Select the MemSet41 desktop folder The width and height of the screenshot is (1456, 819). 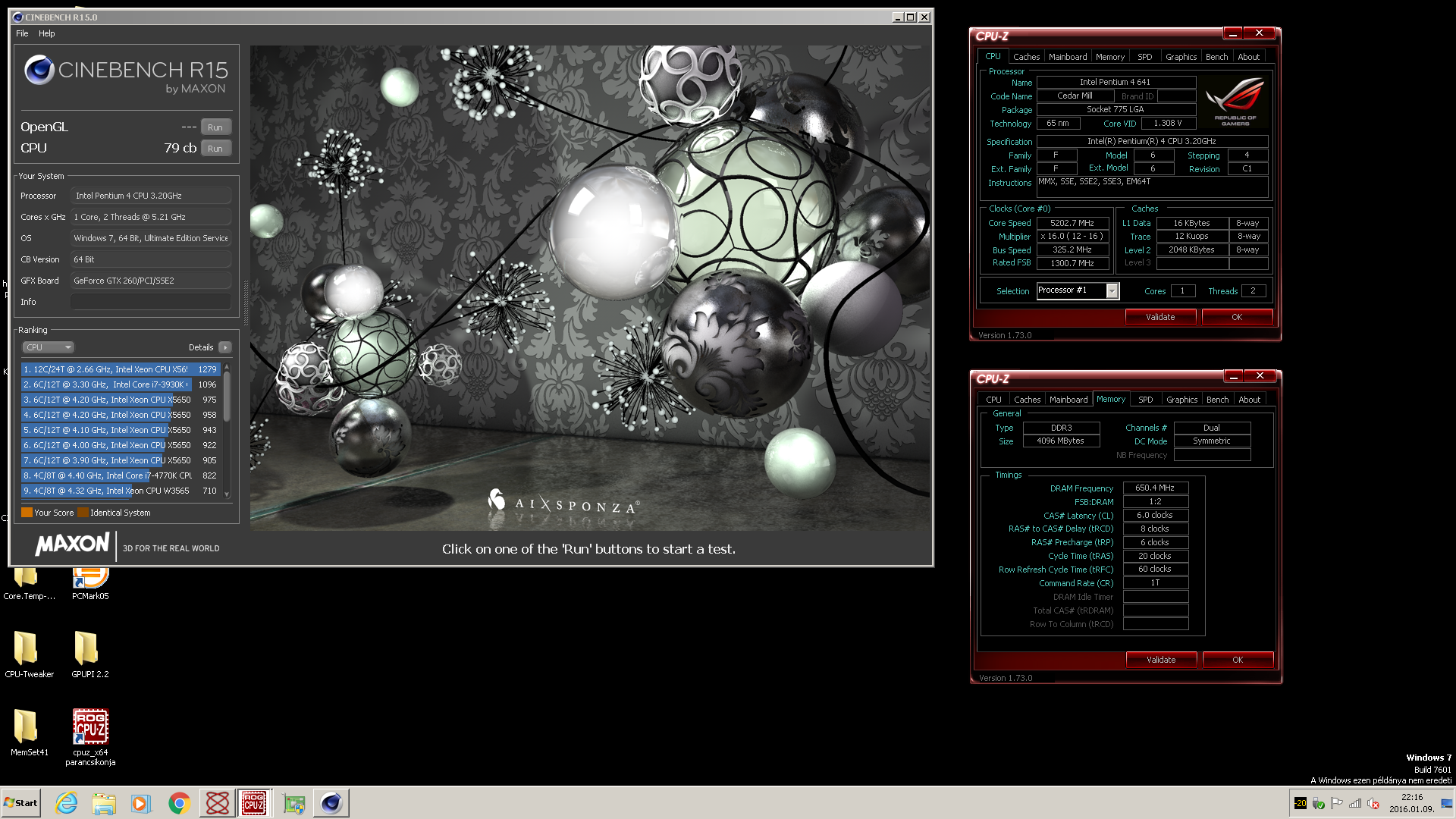[29, 733]
